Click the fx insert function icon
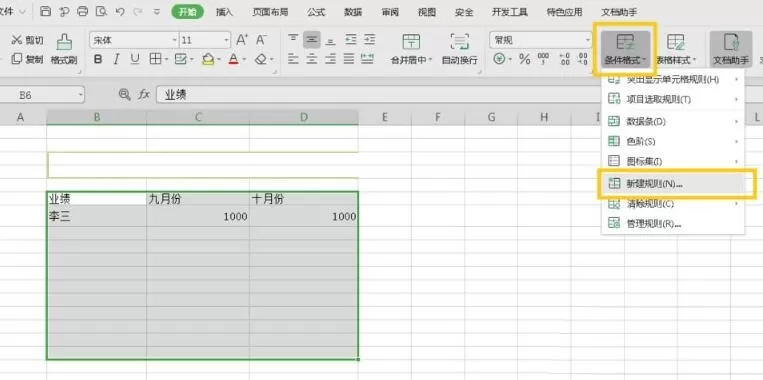 [x=143, y=95]
